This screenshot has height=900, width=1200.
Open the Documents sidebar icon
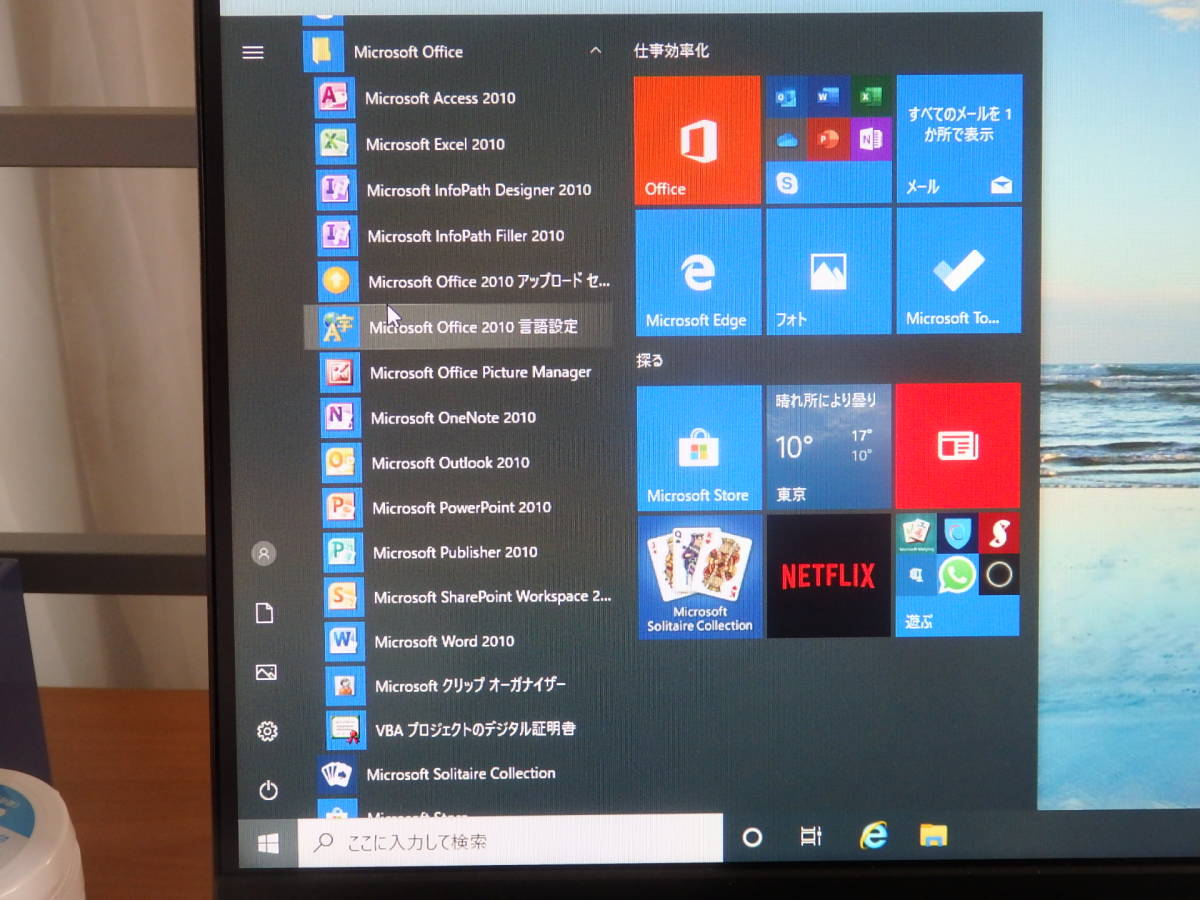(x=265, y=613)
